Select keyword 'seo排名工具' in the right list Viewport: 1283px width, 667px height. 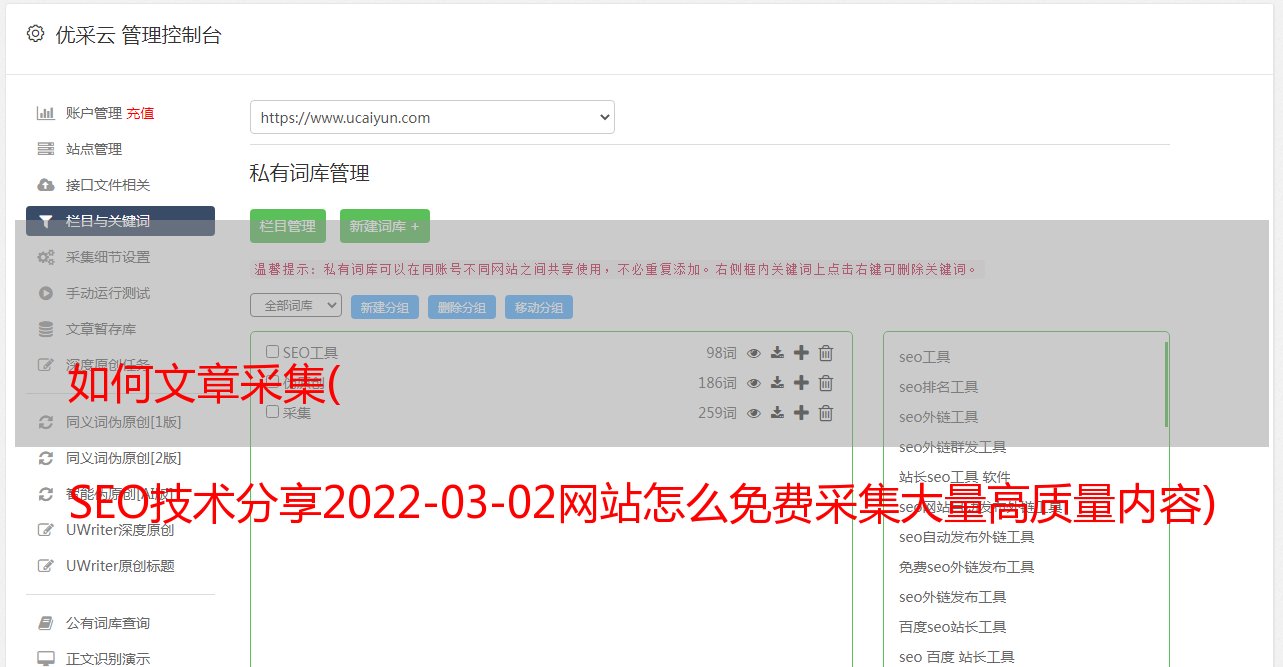coord(939,387)
